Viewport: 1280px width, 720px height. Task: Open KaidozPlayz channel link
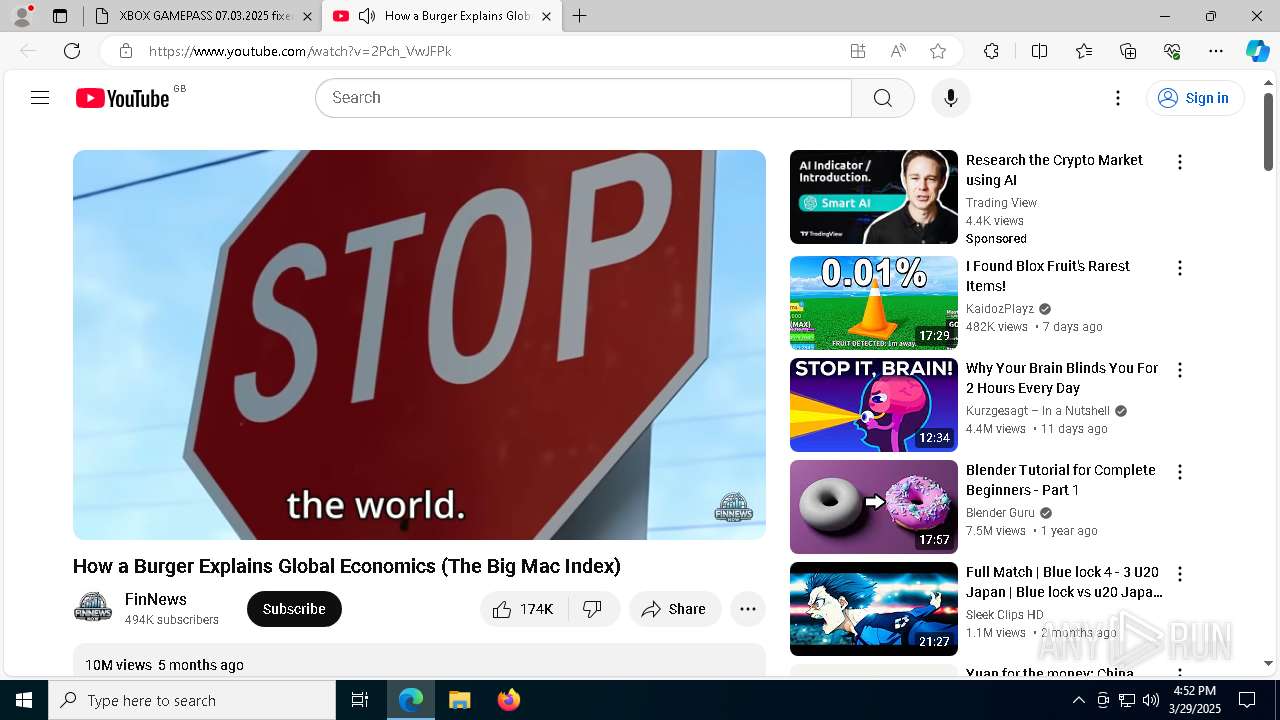1000,309
